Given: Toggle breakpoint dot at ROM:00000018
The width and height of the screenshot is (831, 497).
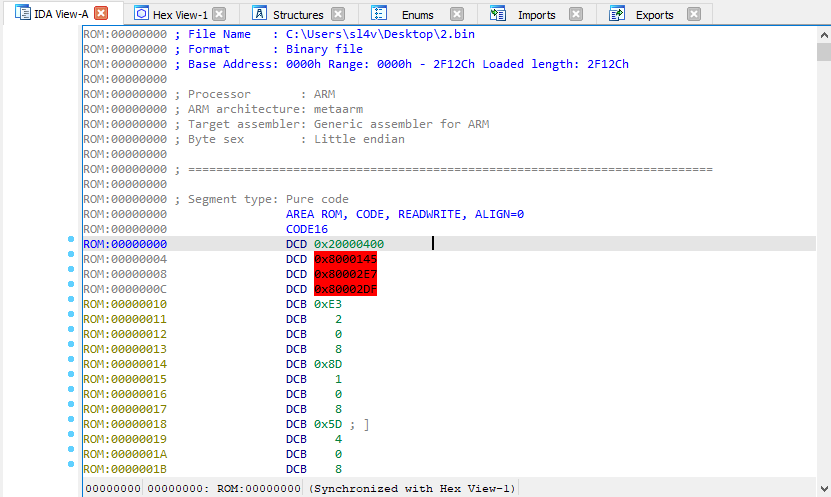Looking at the screenshot, I should coord(71,419).
